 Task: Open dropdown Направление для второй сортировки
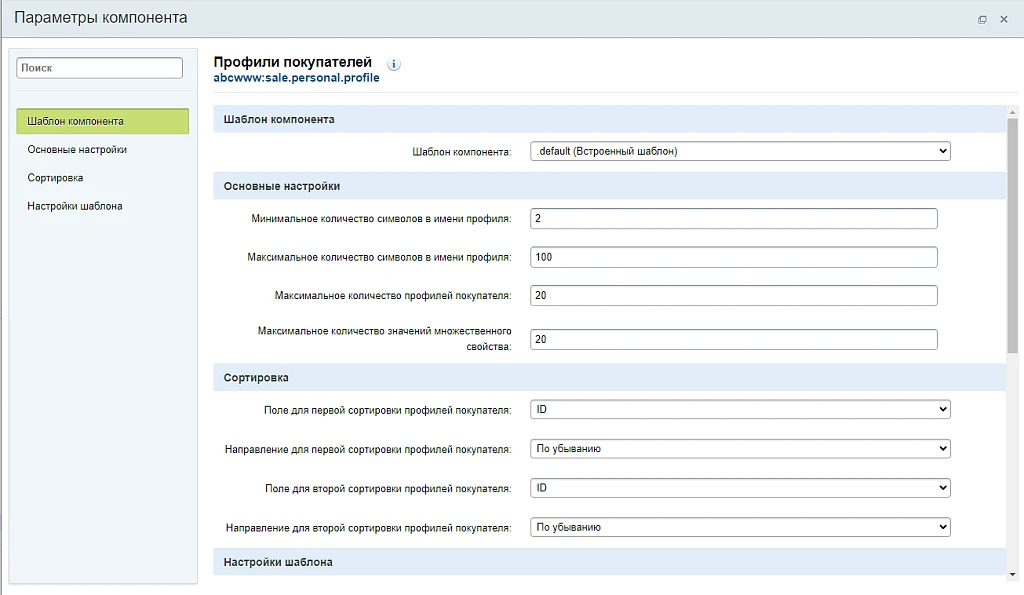(x=740, y=527)
